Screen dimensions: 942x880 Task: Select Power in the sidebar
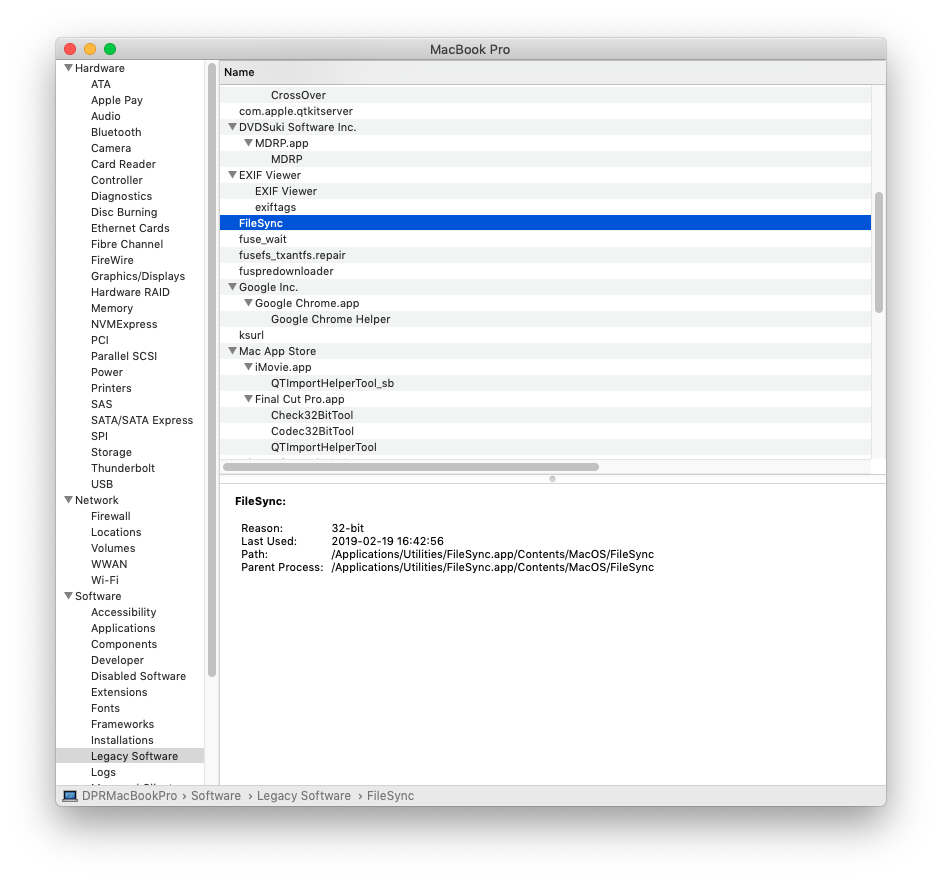click(106, 372)
